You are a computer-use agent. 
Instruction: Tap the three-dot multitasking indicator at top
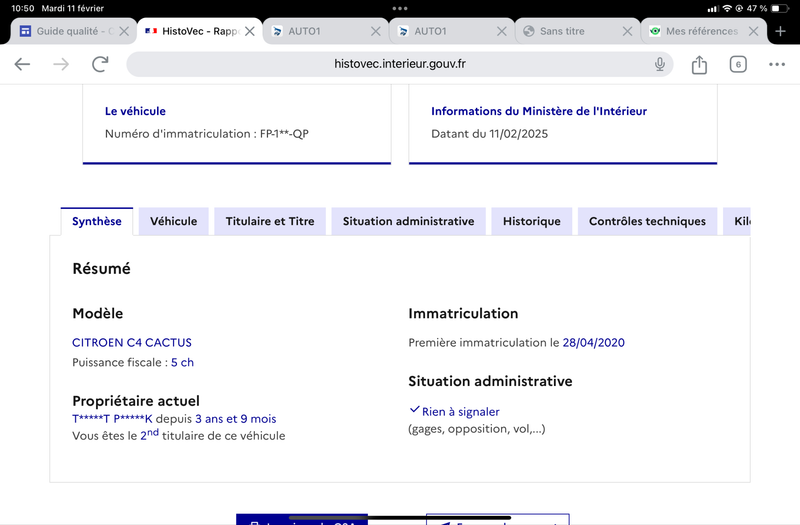[400, 8]
